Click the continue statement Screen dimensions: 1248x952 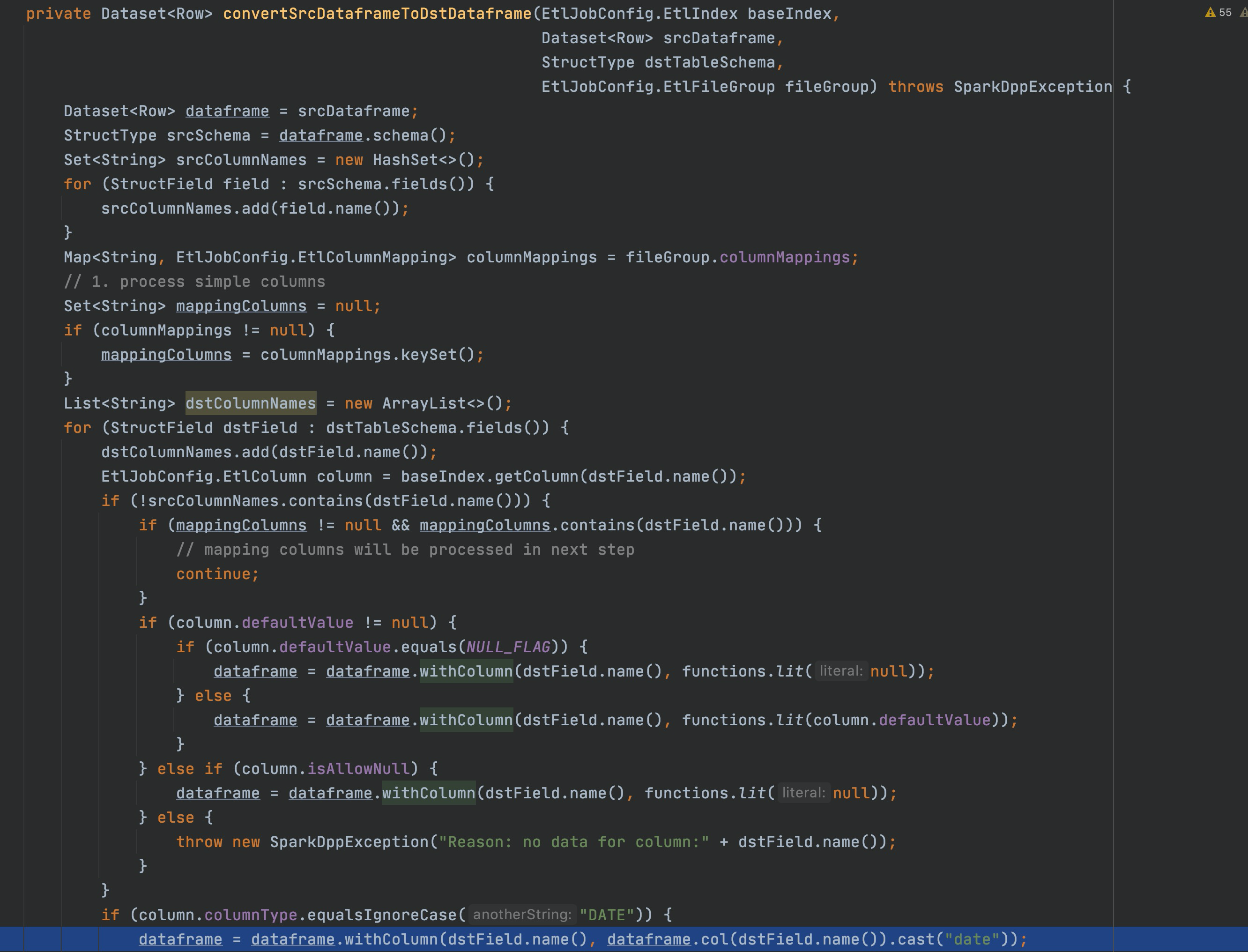coord(217,574)
